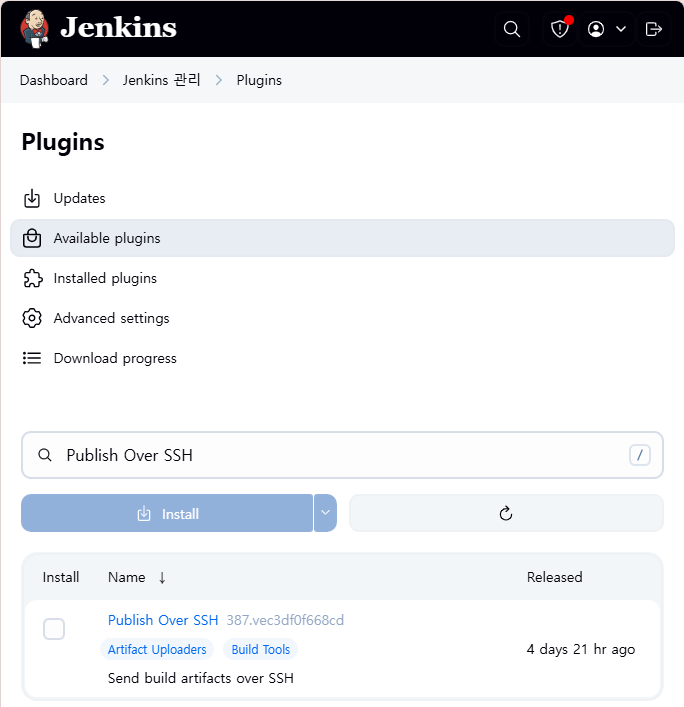Click the refresh plugin list button
The width and height of the screenshot is (684, 707).
[x=506, y=513]
